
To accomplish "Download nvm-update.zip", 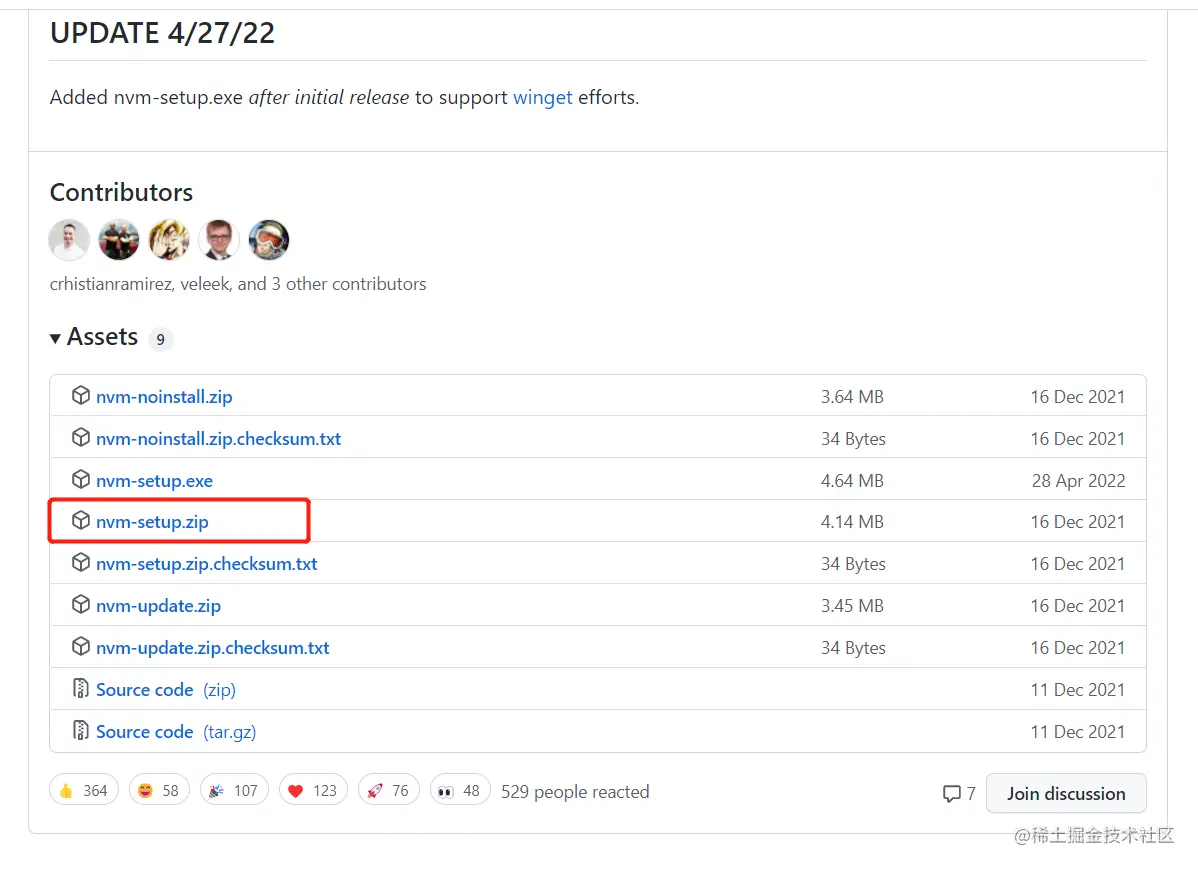I will pos(158,606).
